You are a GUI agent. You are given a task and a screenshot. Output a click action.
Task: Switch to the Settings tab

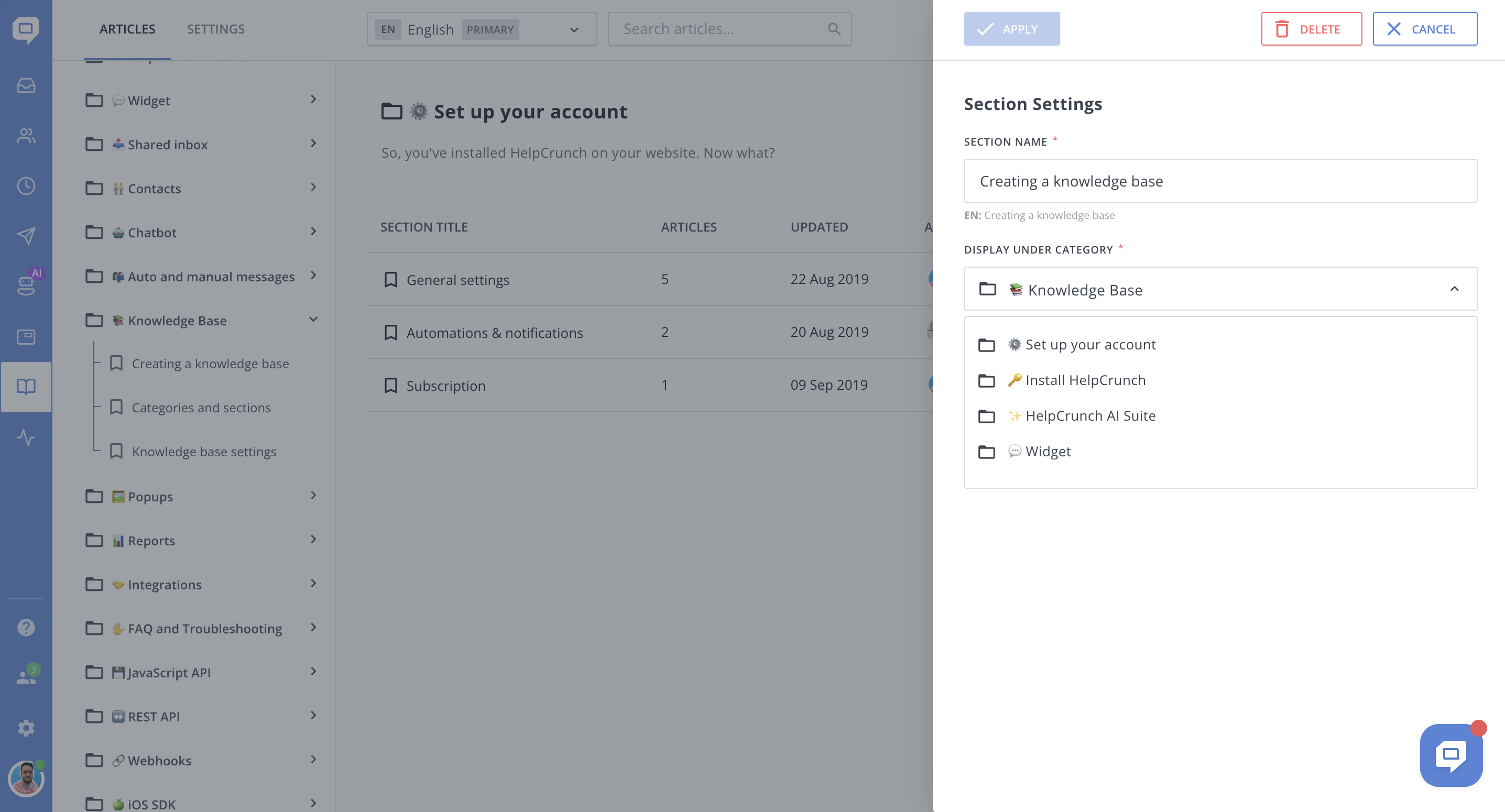(x=215, y=29)
